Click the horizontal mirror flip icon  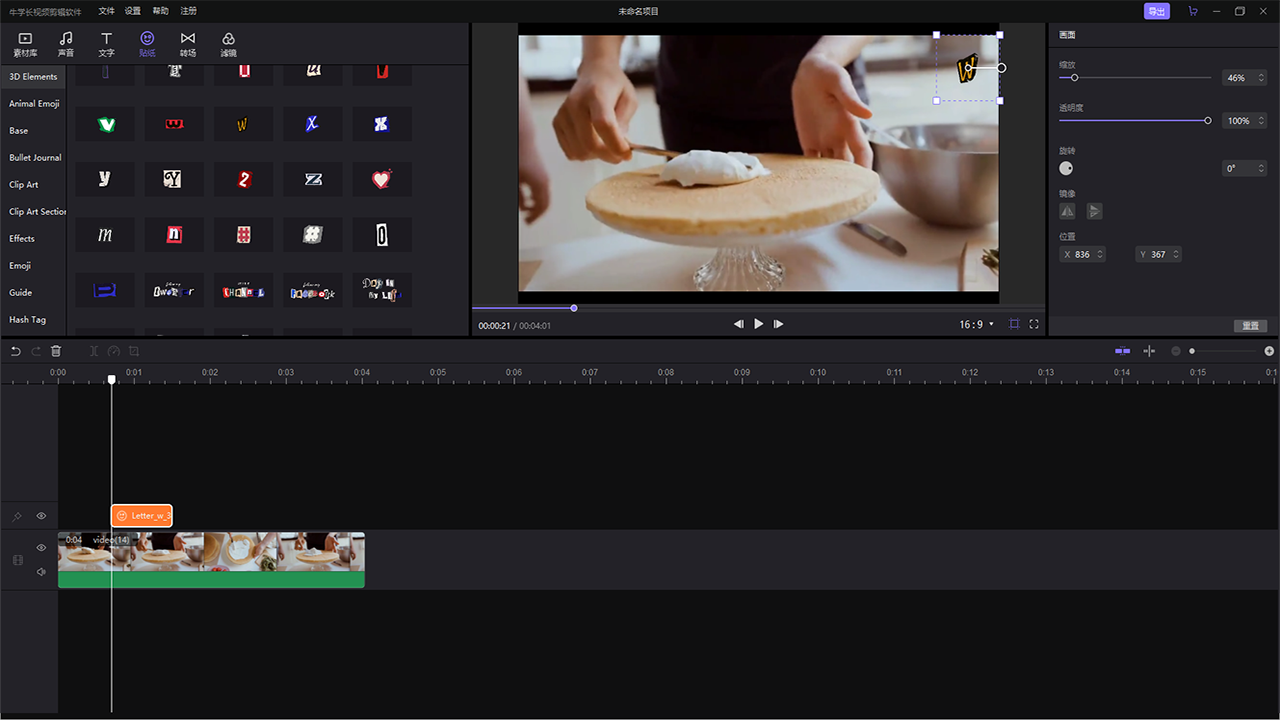(1067, 211)
